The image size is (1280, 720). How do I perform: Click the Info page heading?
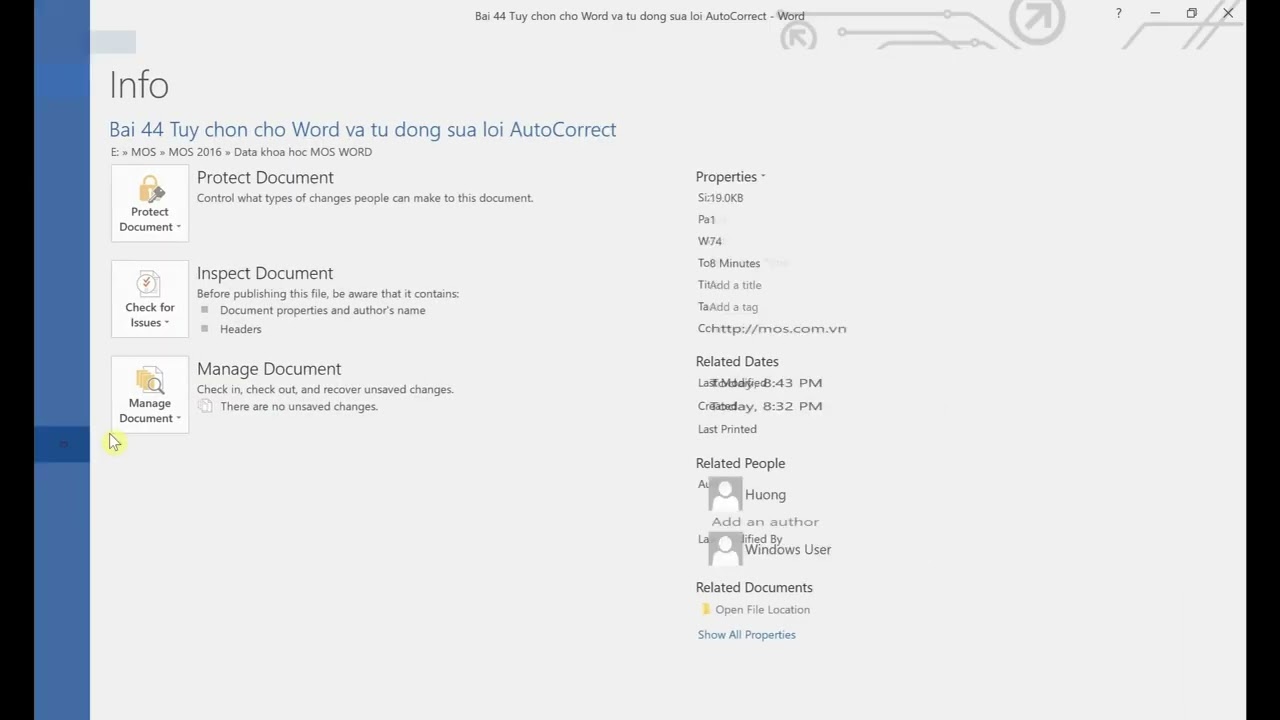tap(139, 85)
